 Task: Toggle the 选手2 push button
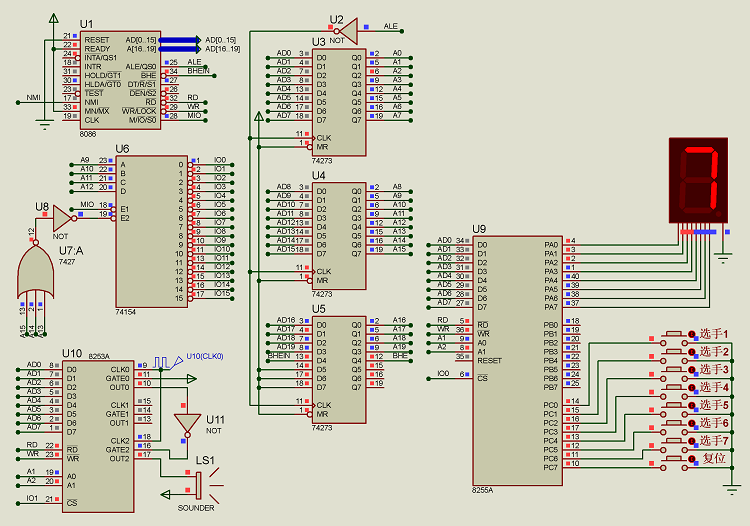(x=674, y=355)
